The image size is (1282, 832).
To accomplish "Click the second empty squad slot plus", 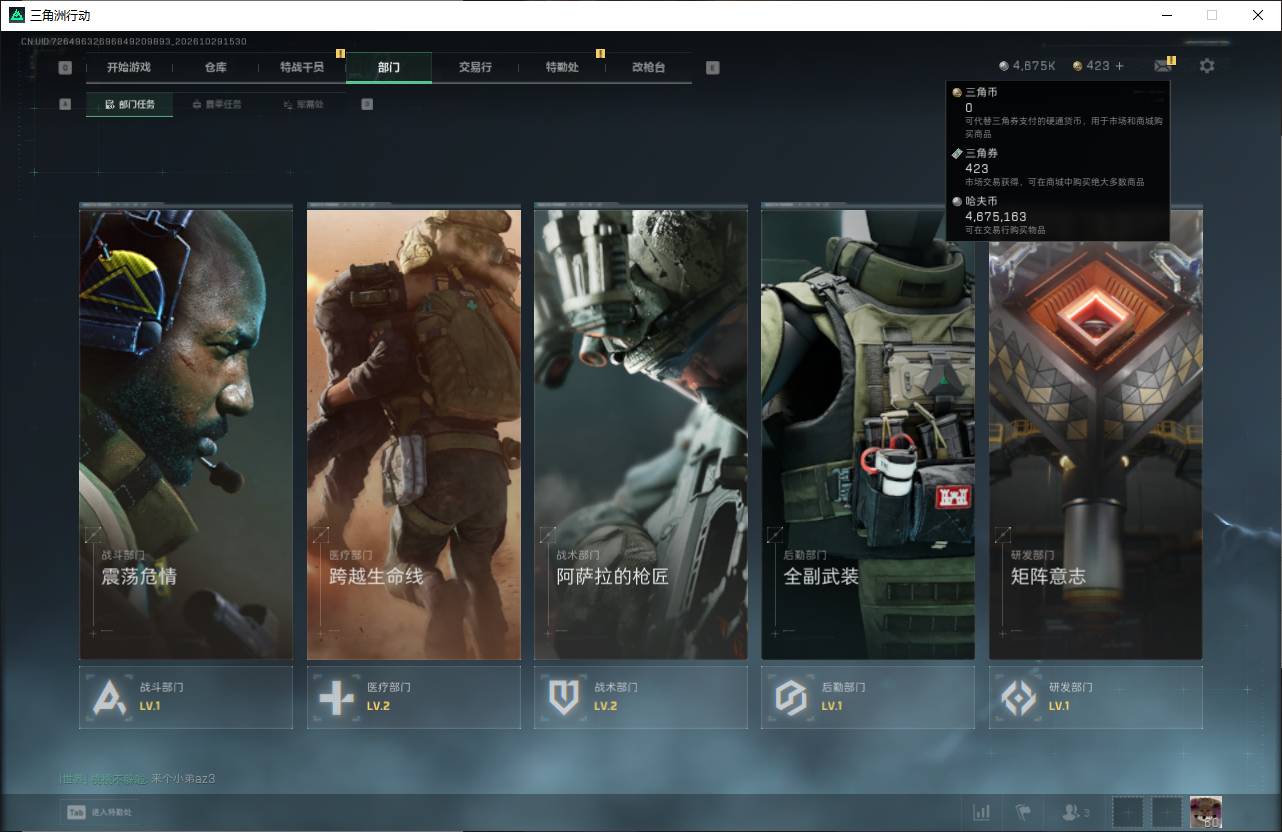I will click(1167, 812).
